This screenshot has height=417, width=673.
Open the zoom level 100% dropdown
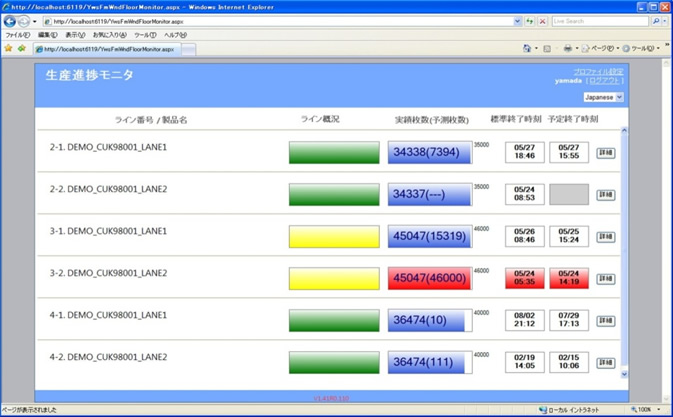coord(648,410)
